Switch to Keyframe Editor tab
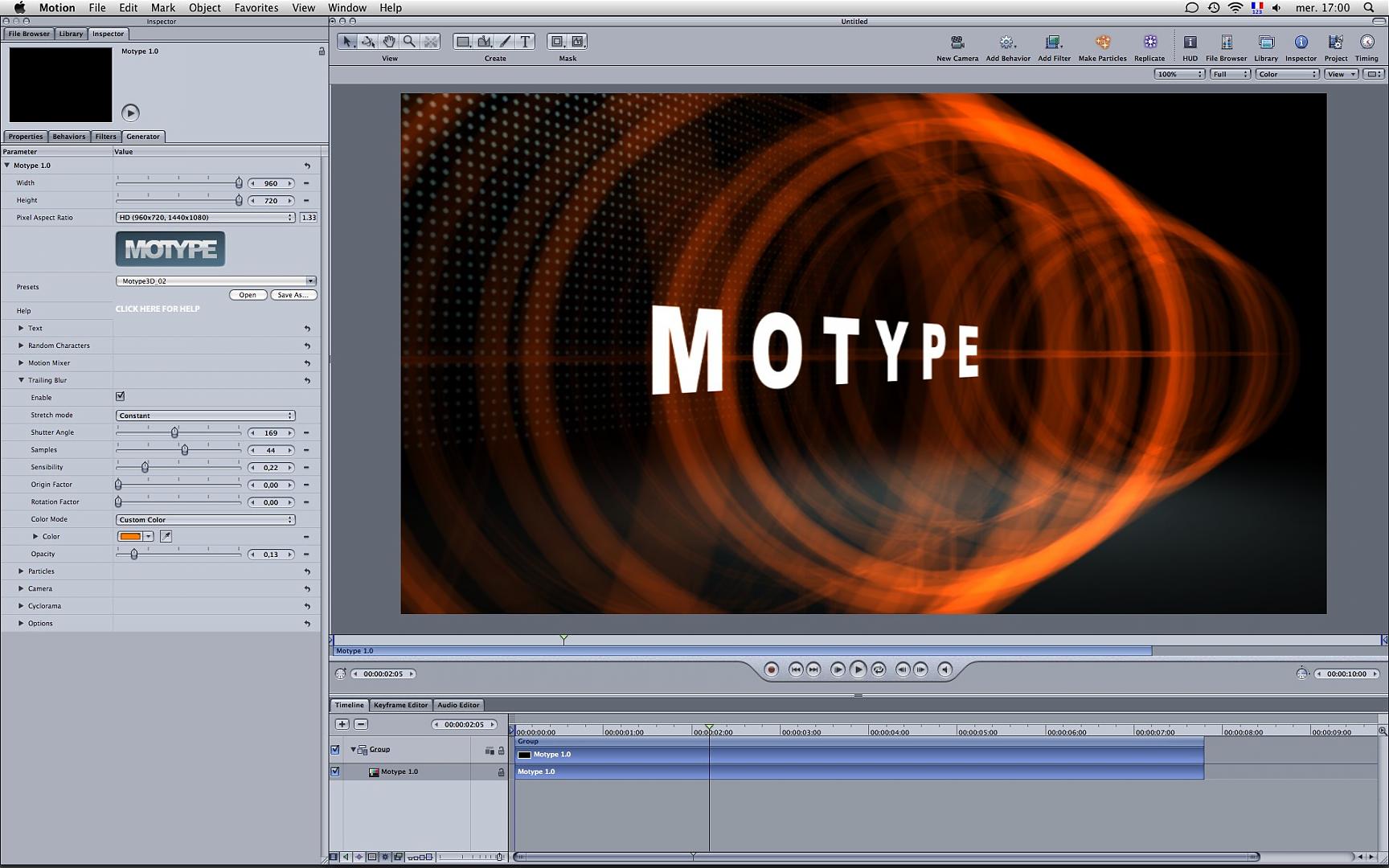1389x868 pixels. pos(400,705)
